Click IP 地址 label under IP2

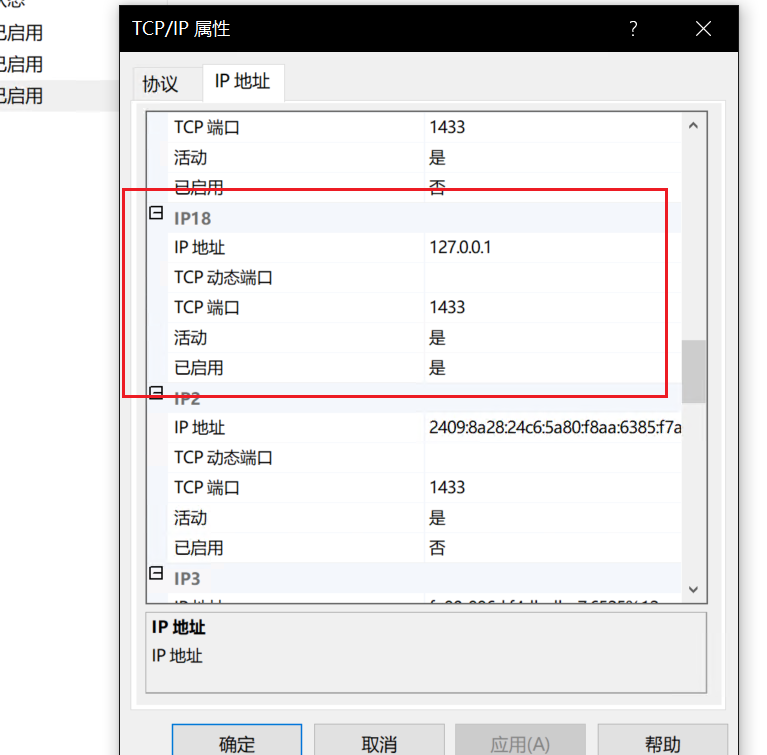pos(199,428)
